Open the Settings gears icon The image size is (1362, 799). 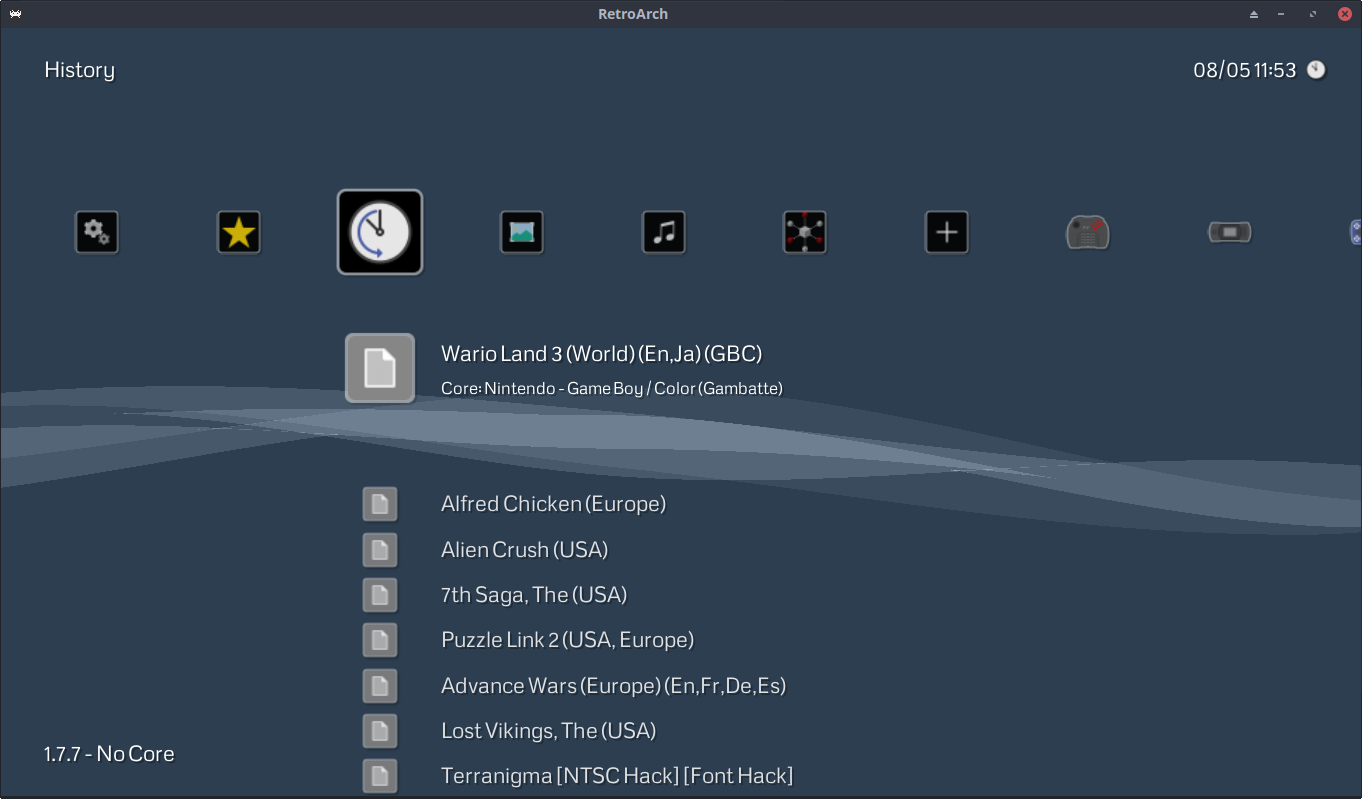click(97, 233)
